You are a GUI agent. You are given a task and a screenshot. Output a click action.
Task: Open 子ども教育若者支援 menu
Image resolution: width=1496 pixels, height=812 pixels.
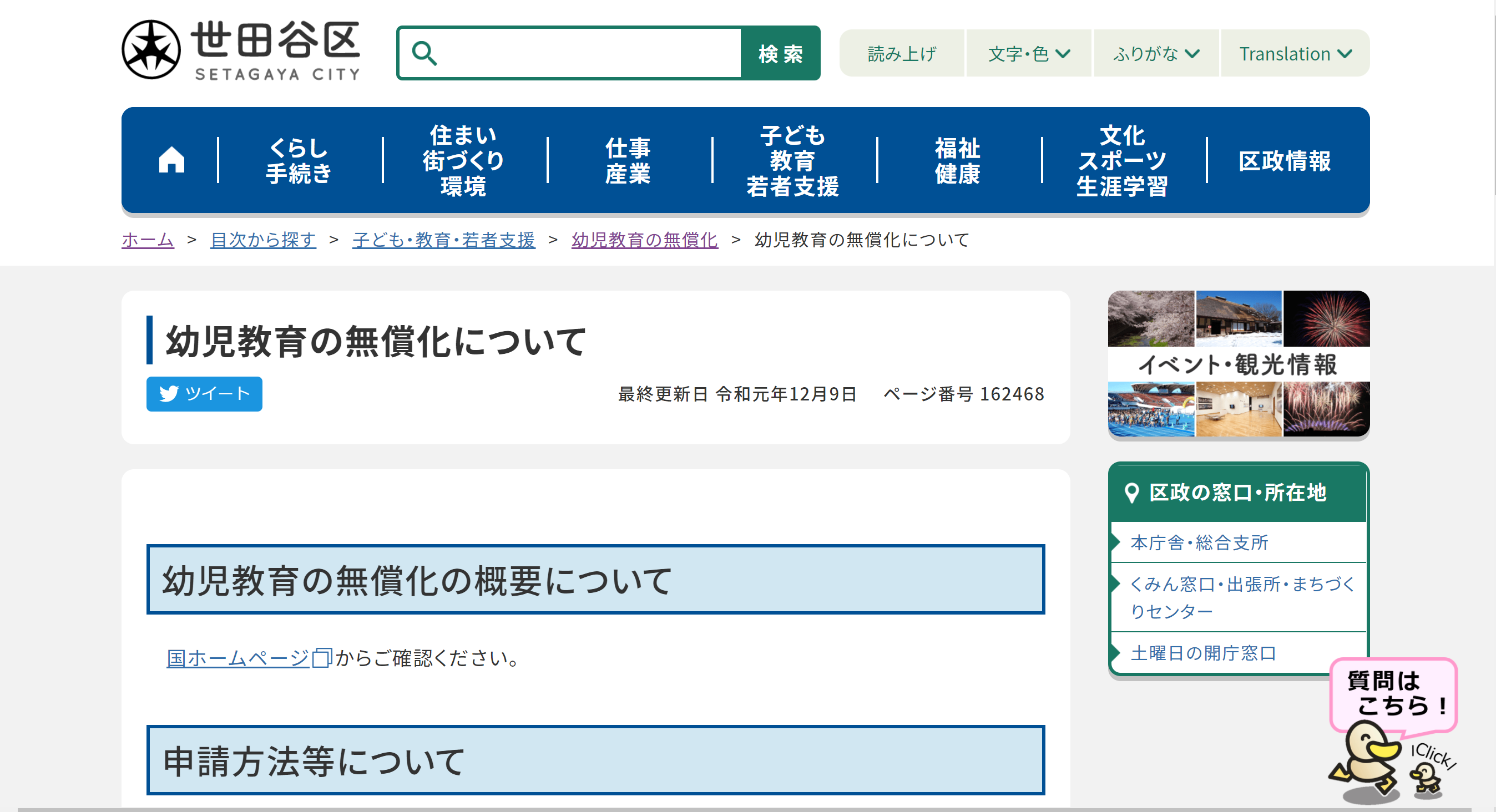pos(794,160)
